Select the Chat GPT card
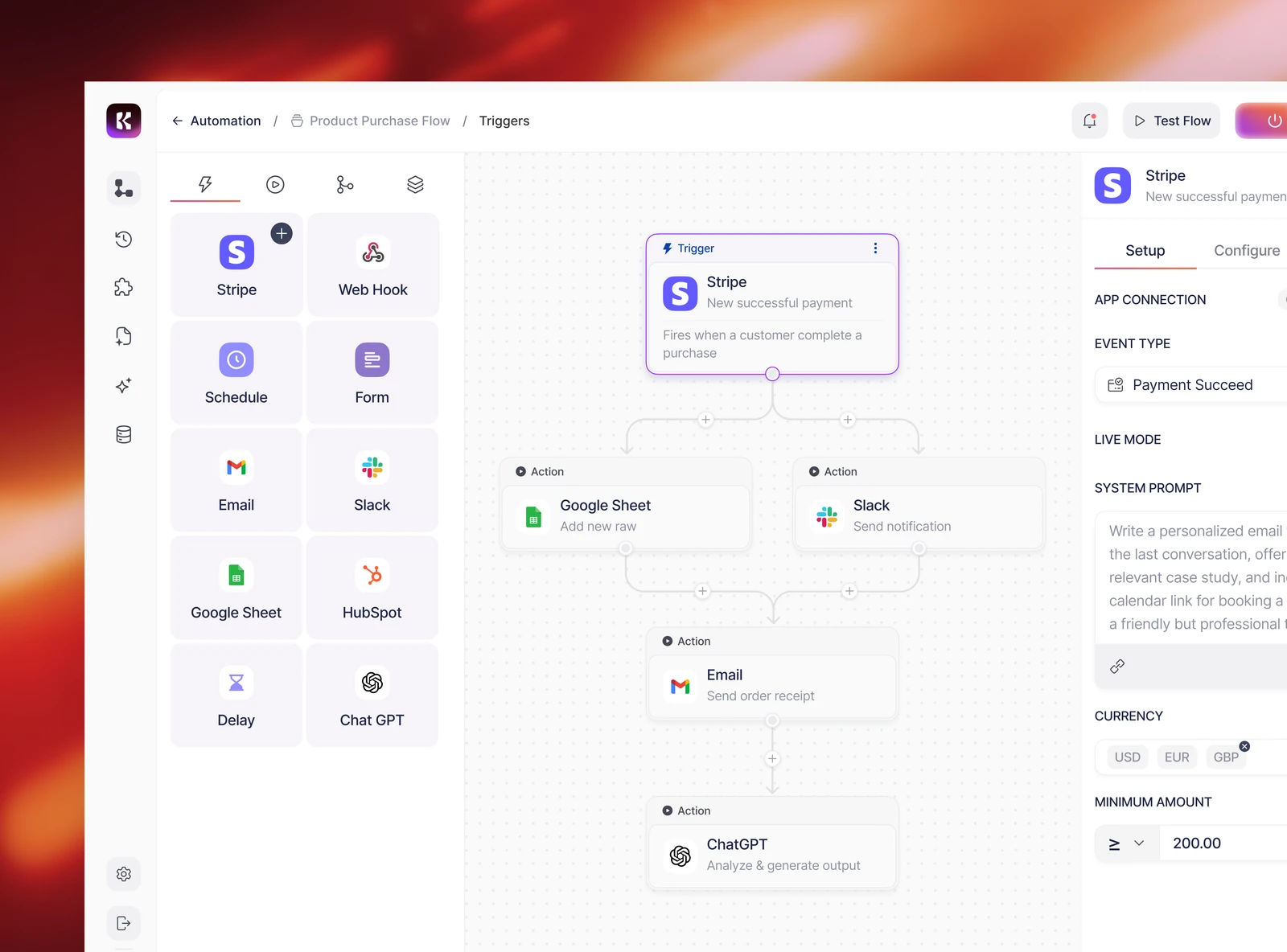1287x952 pixels. (372, 695)
